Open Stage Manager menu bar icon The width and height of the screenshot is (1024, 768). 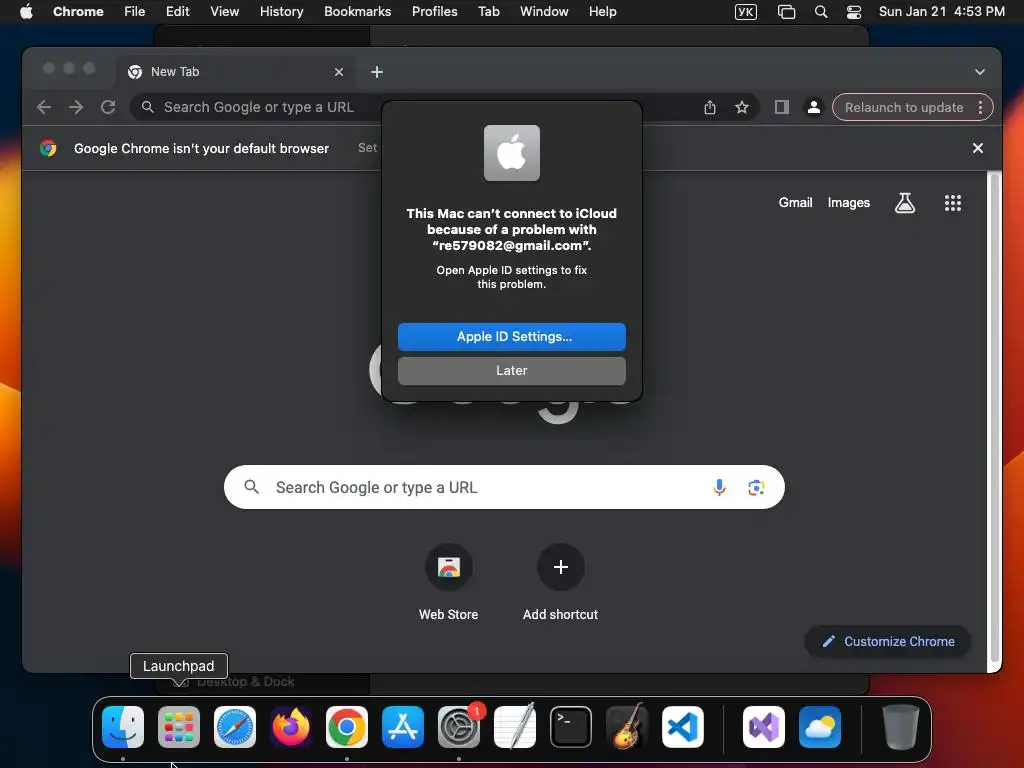[x=786, y=12]
